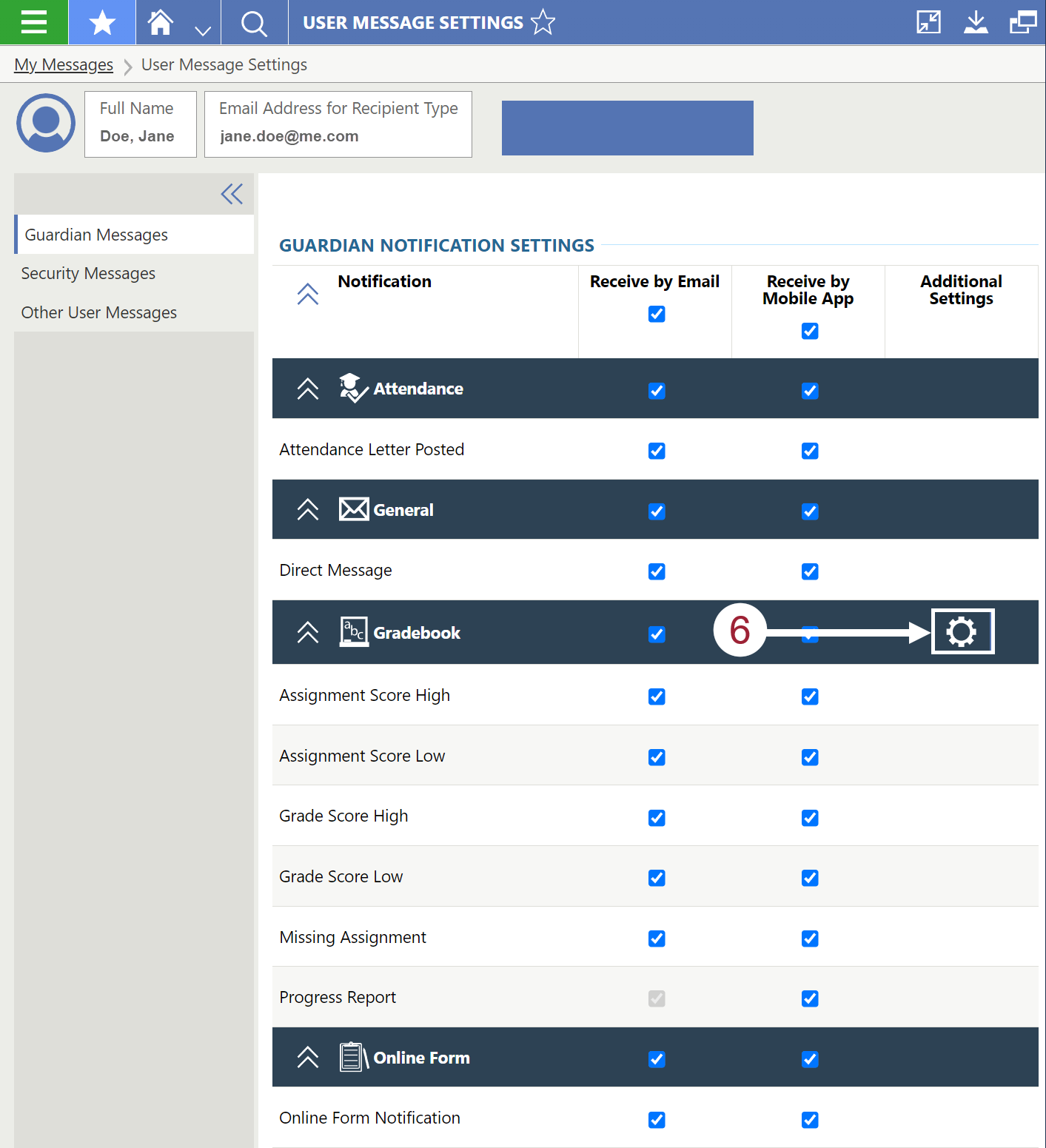Click the Email Address for Recipient Type field

click(338, 135)
